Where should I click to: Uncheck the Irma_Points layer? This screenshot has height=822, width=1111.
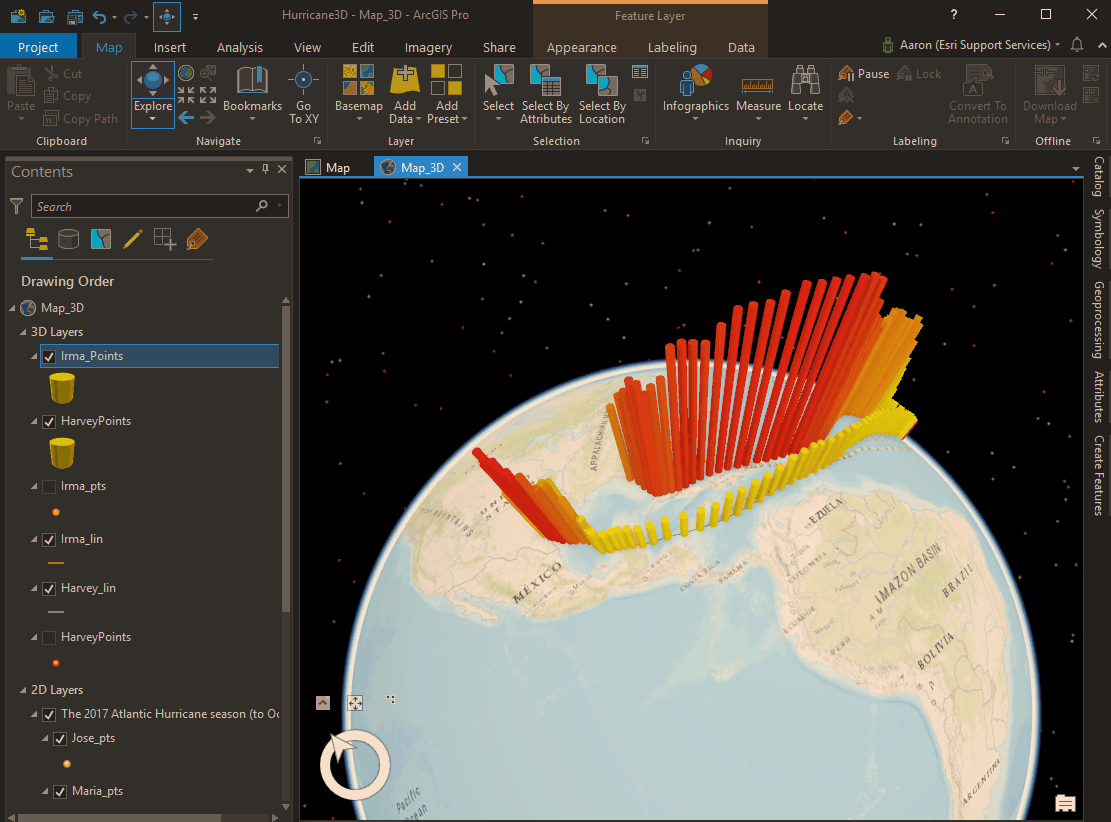[x=49, y=356]
